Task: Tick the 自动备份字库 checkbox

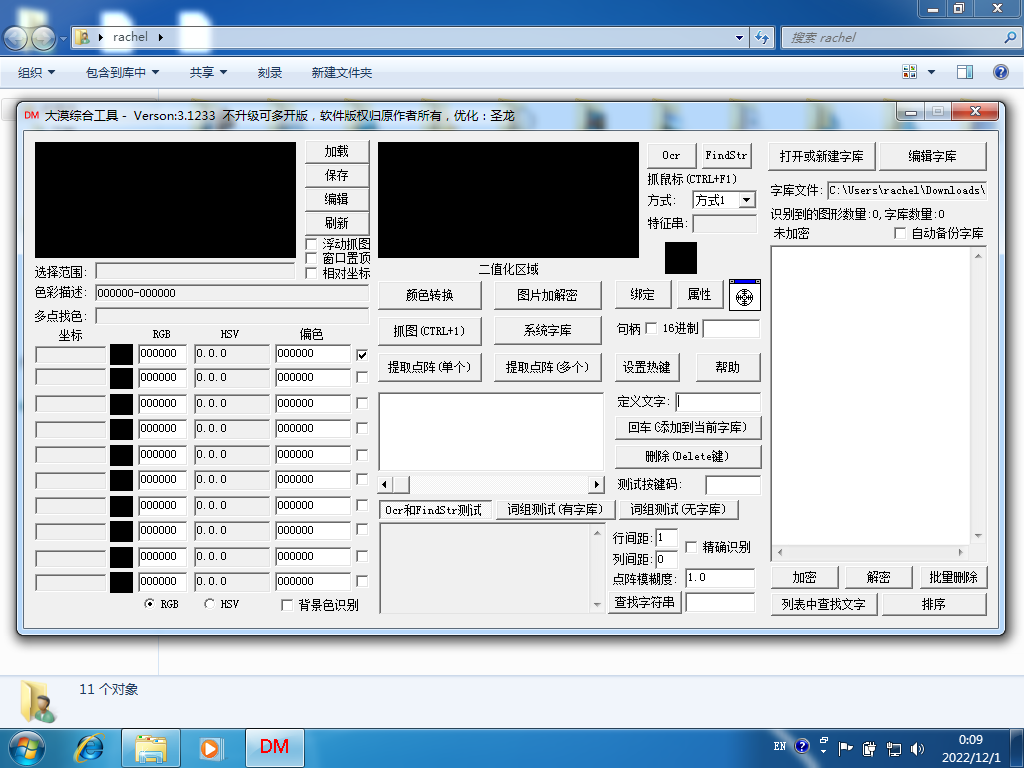Action: pos(900,233)
